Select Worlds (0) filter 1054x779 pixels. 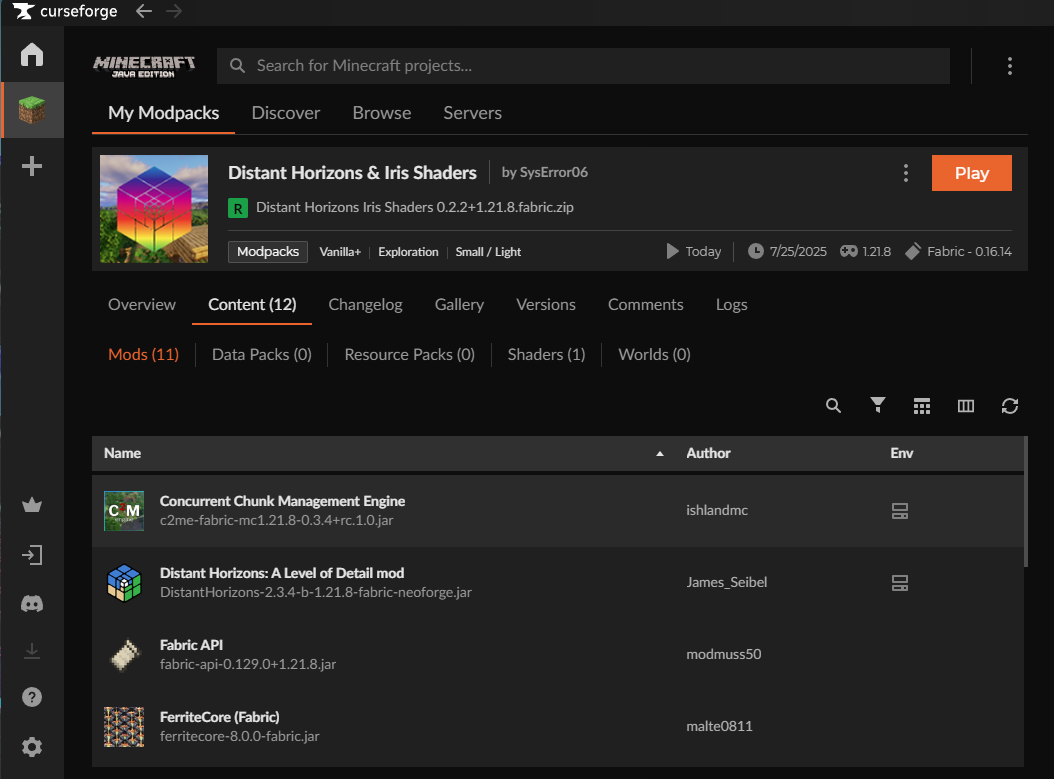pyautogui.click(x=654, y=354)
